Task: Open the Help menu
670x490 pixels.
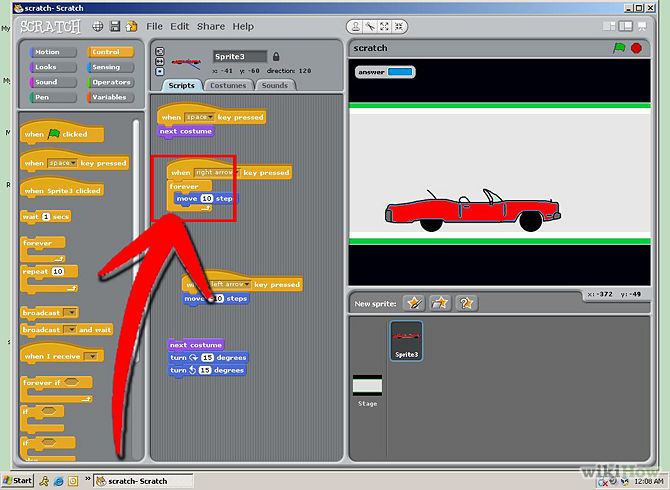Action: pyautogui.click(x=243, y=26)
